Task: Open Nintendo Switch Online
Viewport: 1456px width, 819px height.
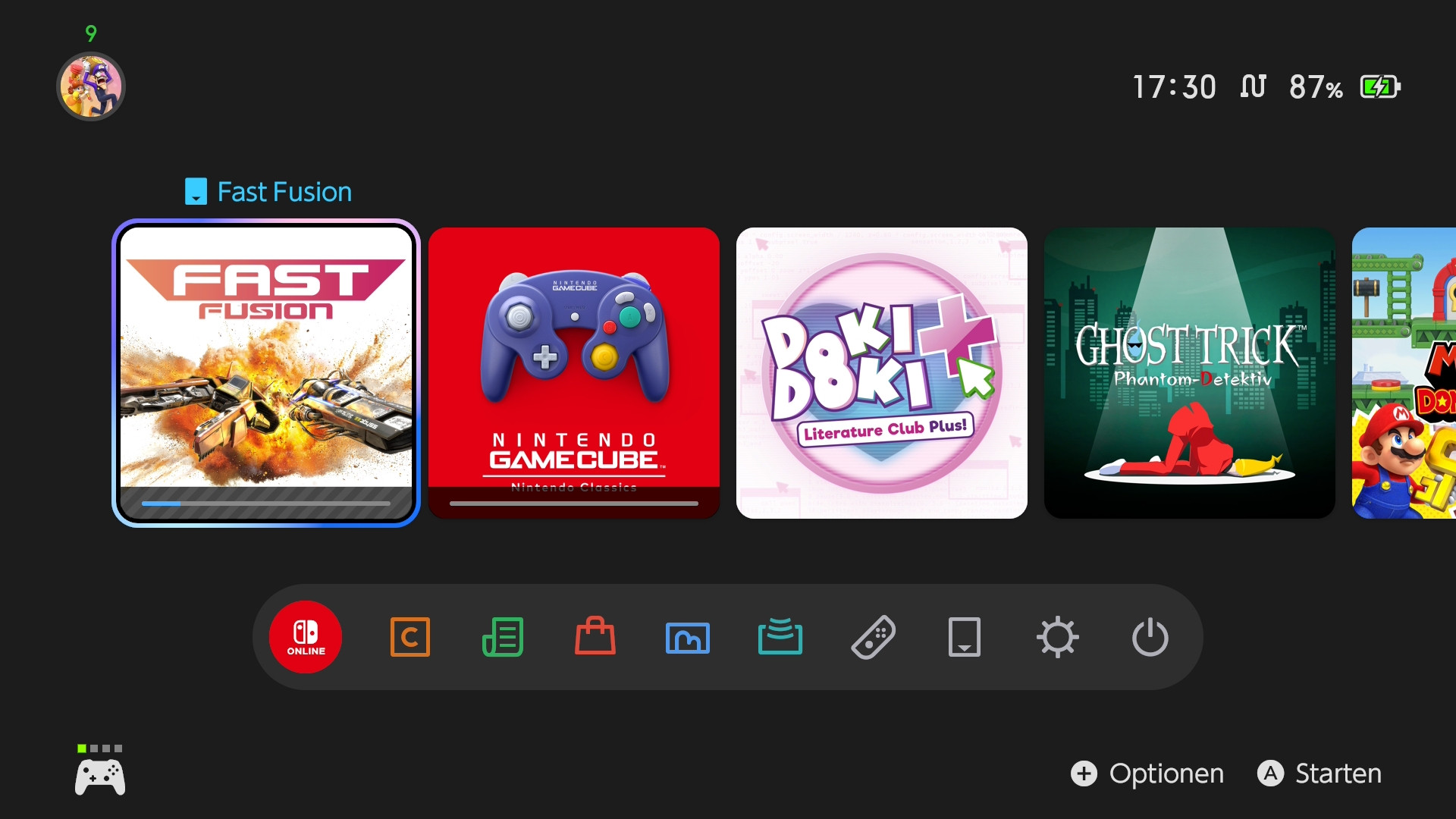Action: pos(306,637)
